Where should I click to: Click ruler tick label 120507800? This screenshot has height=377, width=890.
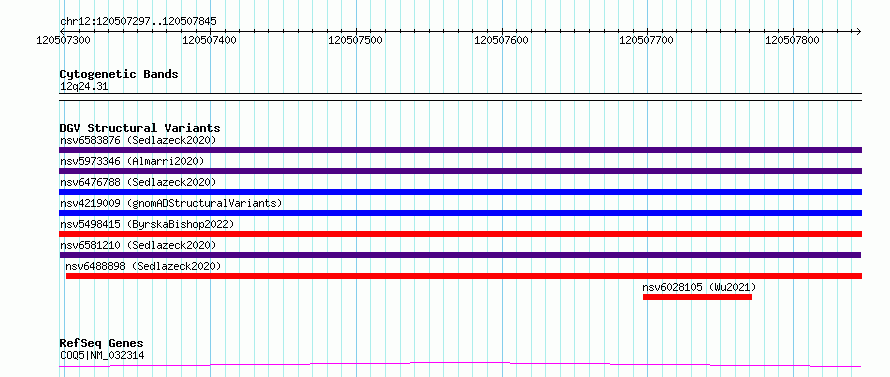792,40
